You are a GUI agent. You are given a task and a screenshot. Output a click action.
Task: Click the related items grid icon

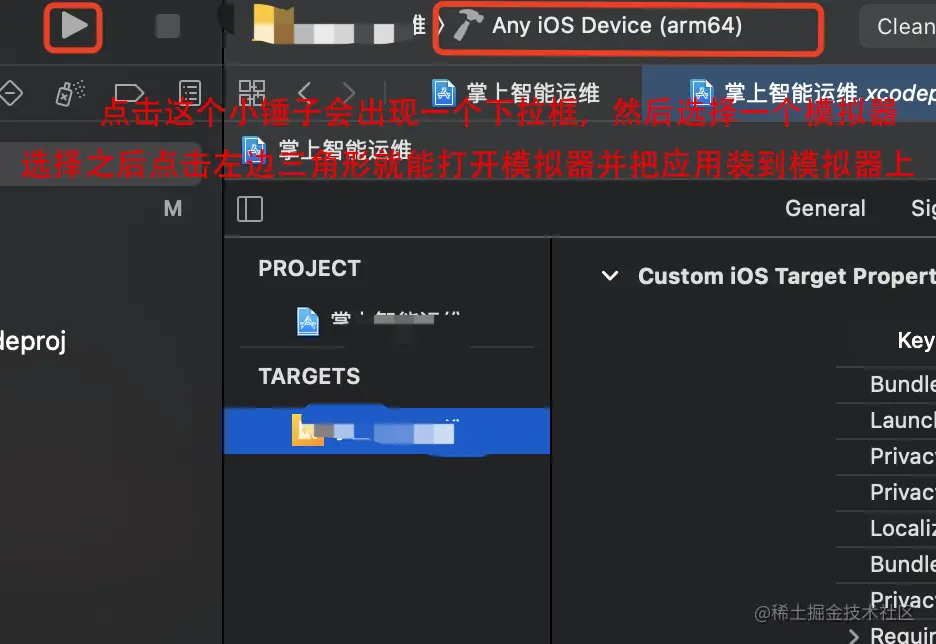[251, 93]
